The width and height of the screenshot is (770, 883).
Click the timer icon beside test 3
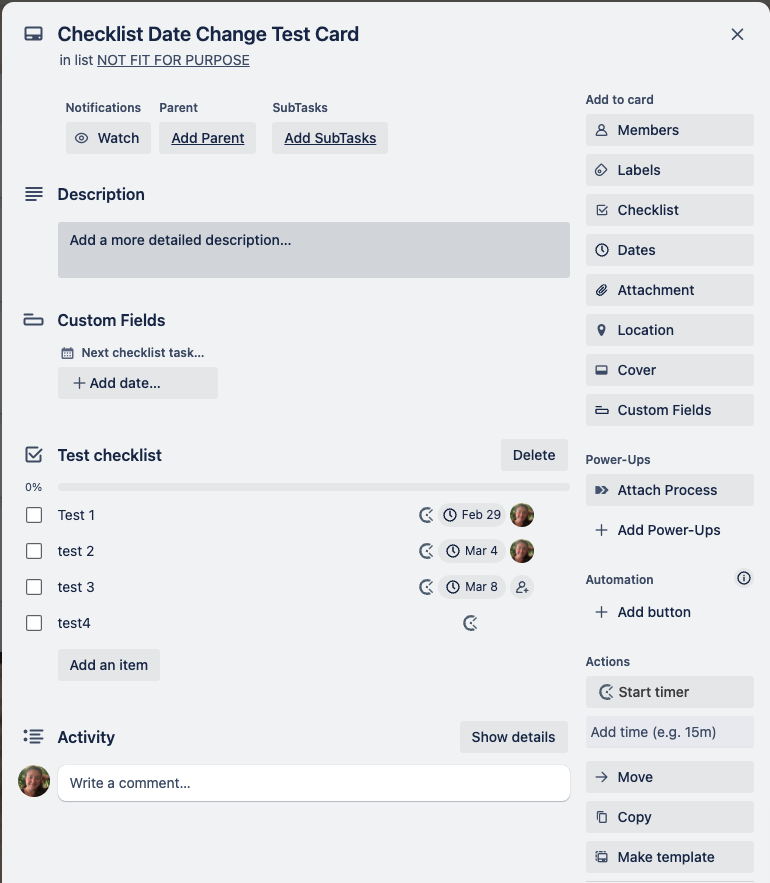pyautogui.click(x=426, y=587)
